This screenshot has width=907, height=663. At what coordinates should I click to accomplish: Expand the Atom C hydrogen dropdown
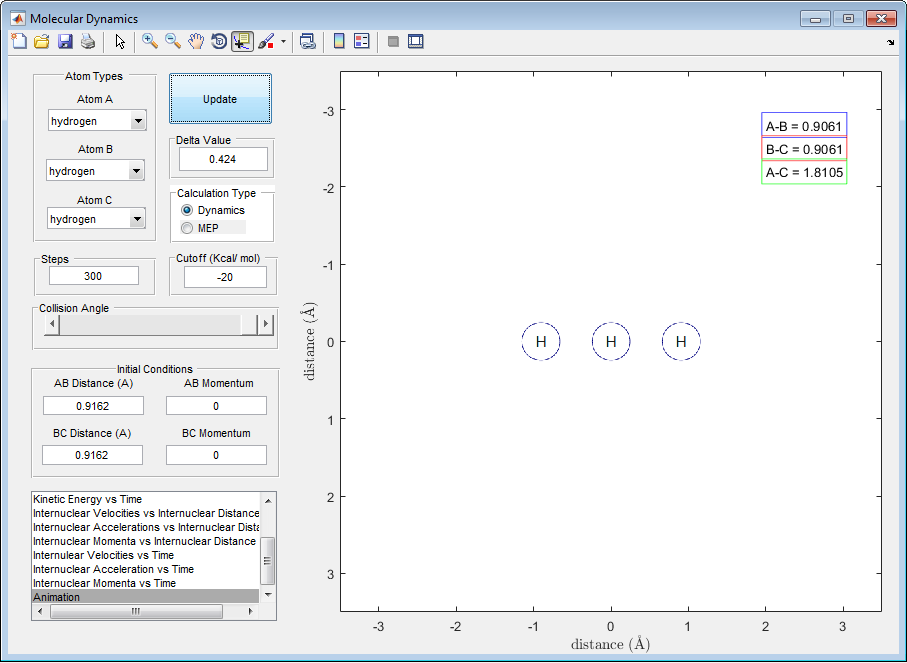(x=136, y=219)
